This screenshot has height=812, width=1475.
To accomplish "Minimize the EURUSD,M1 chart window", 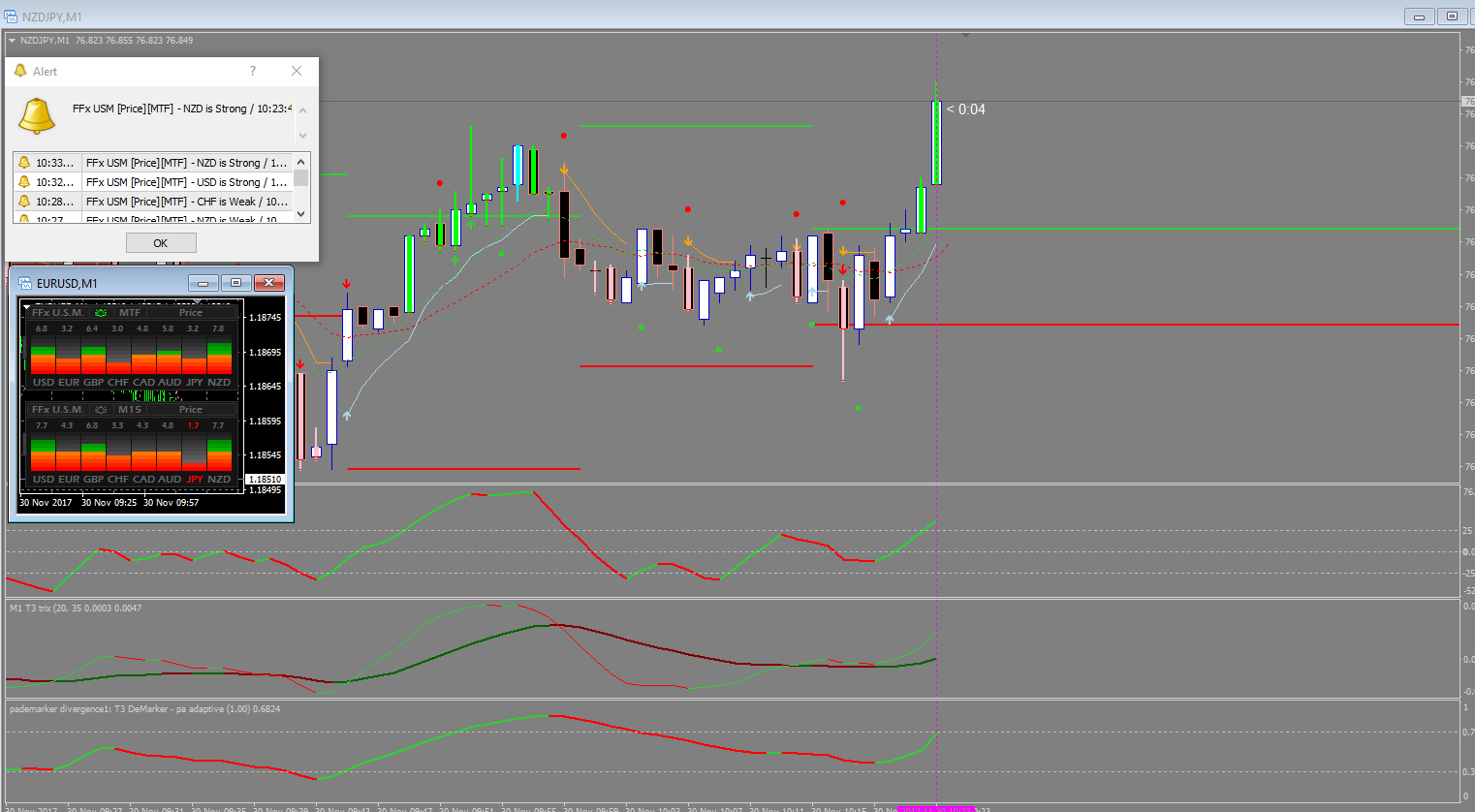I will coord(203,283).
